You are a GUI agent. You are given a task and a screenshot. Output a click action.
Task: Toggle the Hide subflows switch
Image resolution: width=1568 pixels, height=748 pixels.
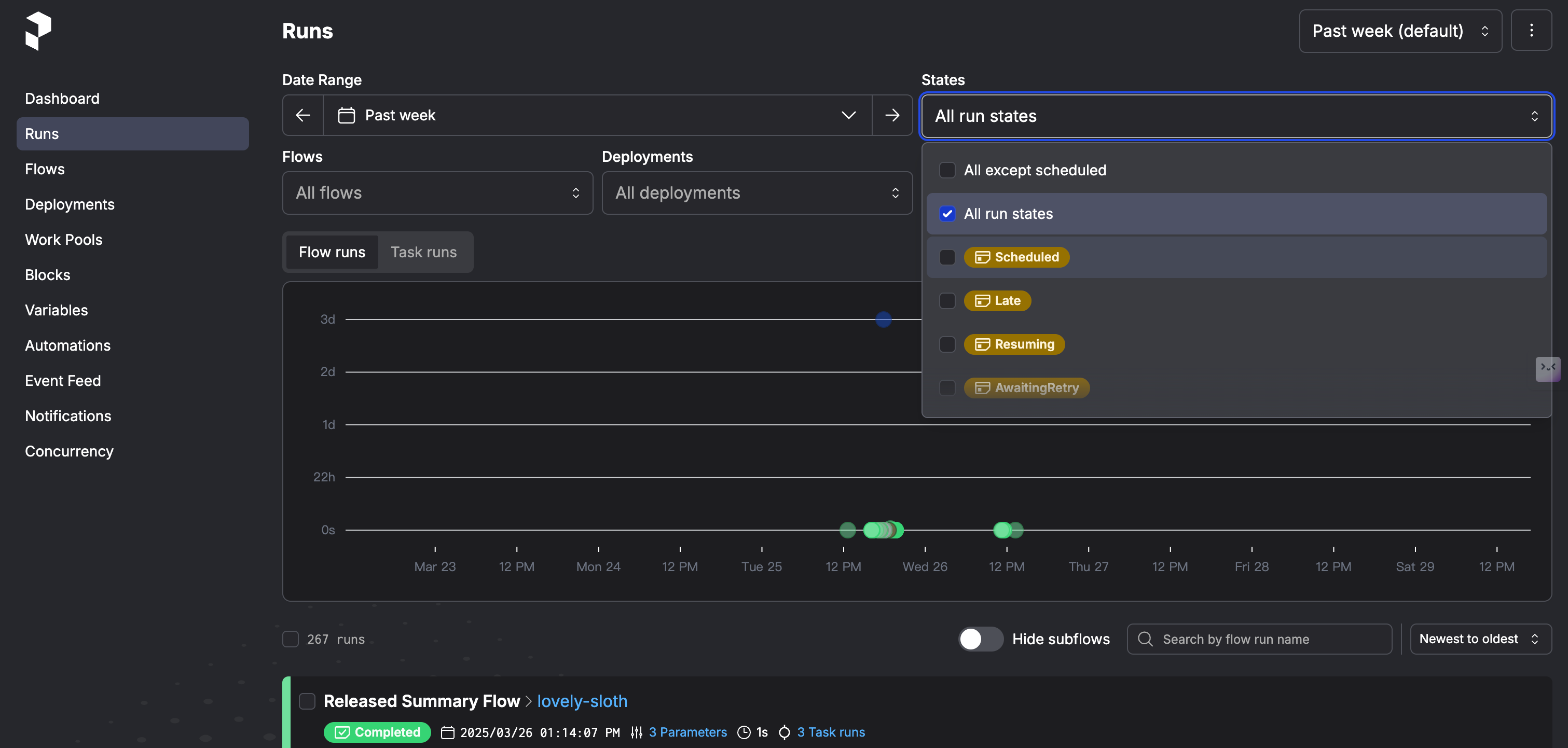coord(980,639)
